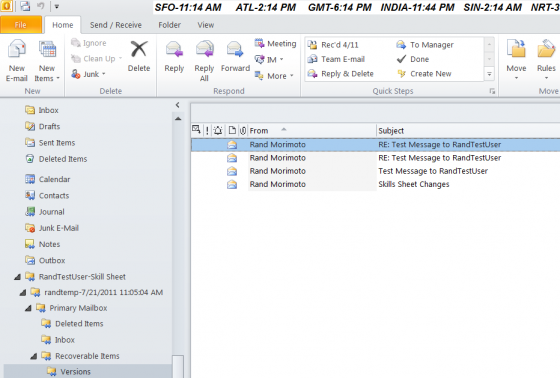Screen dimensions: 560x378
Task: Select Inbox under Primary Mailbox
Action: 58,340
